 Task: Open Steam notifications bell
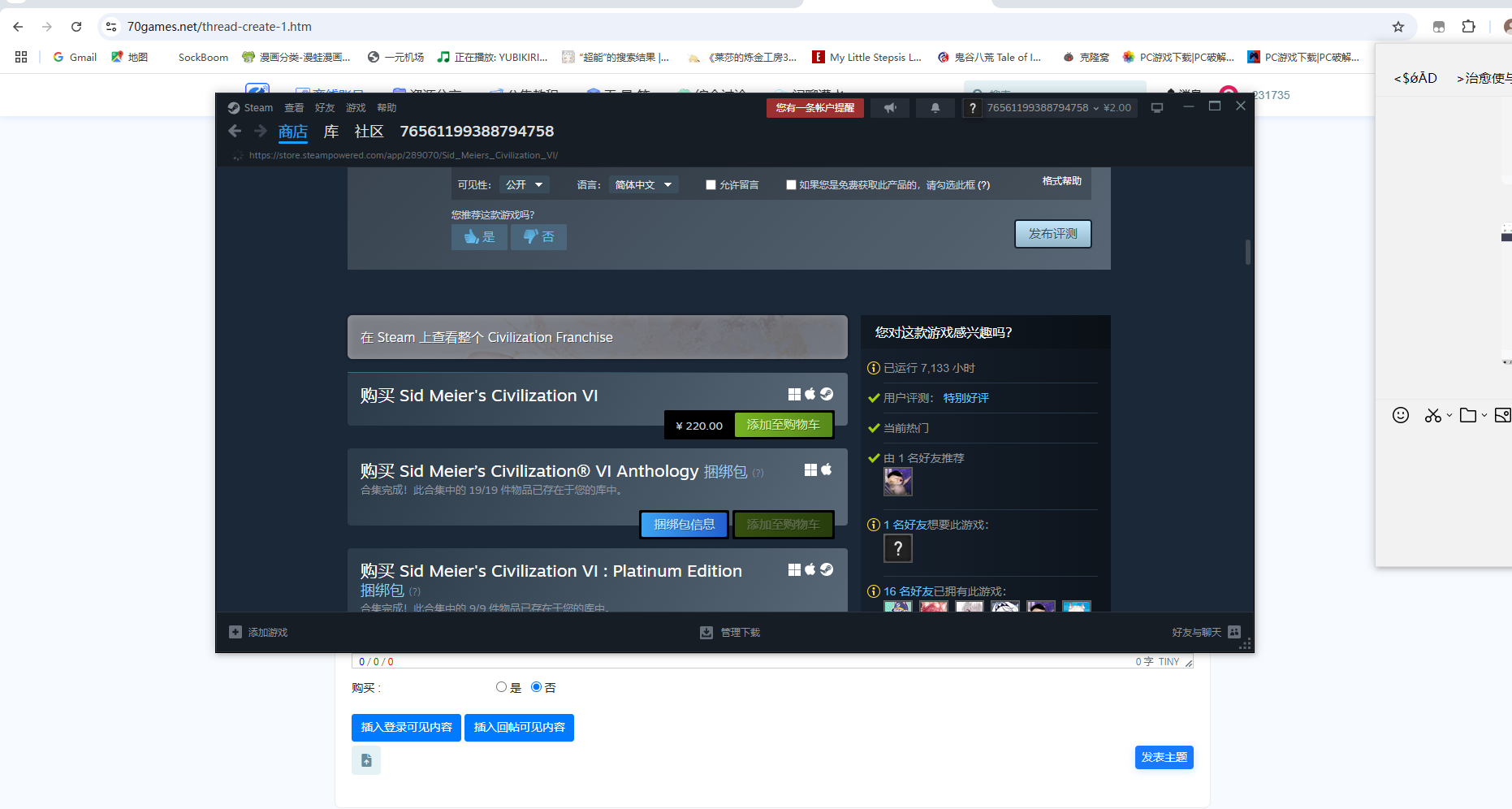click(x=935, y=108)
